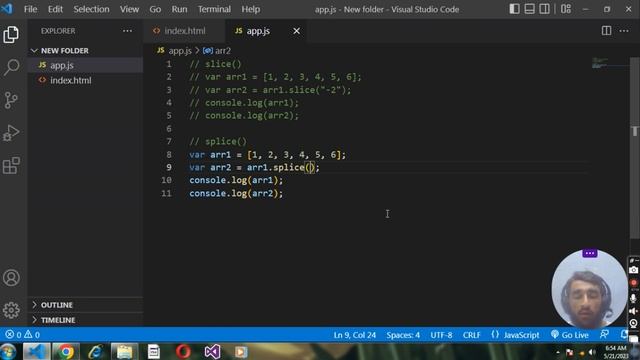Click app.js in the breadcrumb
640x360 pixels.
180,51
